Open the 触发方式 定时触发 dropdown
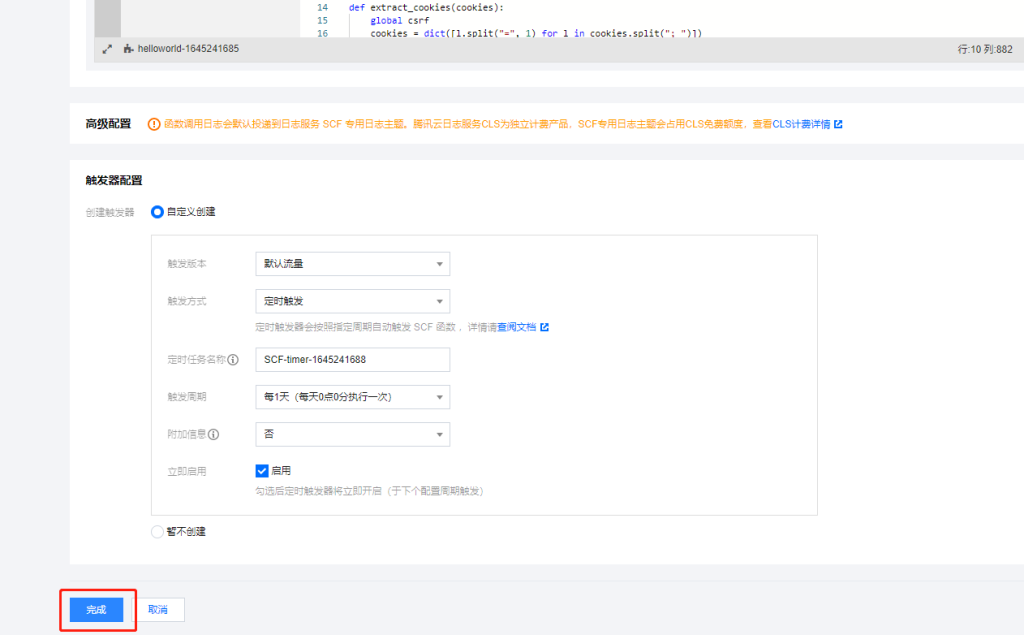1024x635 pixels. tap(353, 301)
